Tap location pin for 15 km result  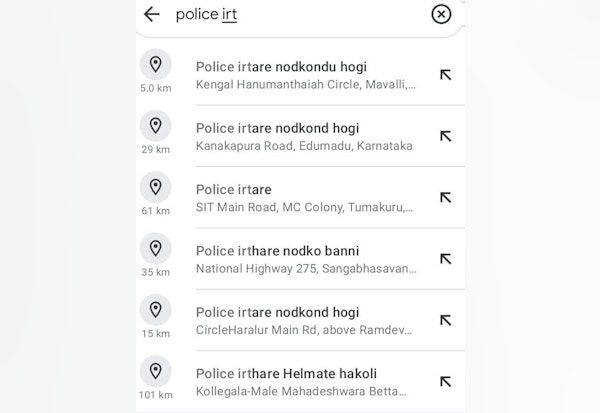(155, 310)
